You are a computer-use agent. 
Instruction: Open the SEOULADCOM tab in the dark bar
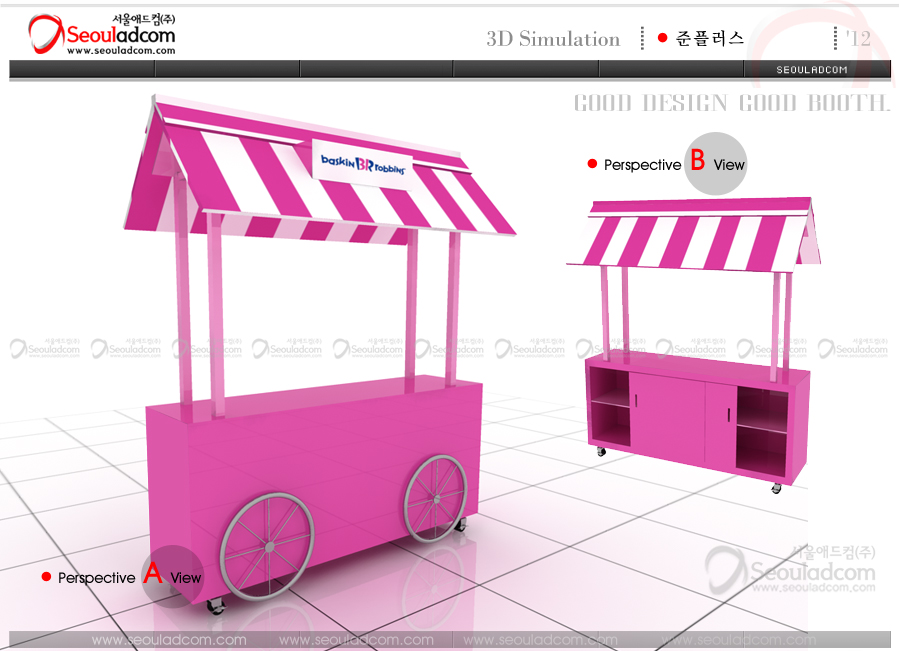[x=812, y=69]
